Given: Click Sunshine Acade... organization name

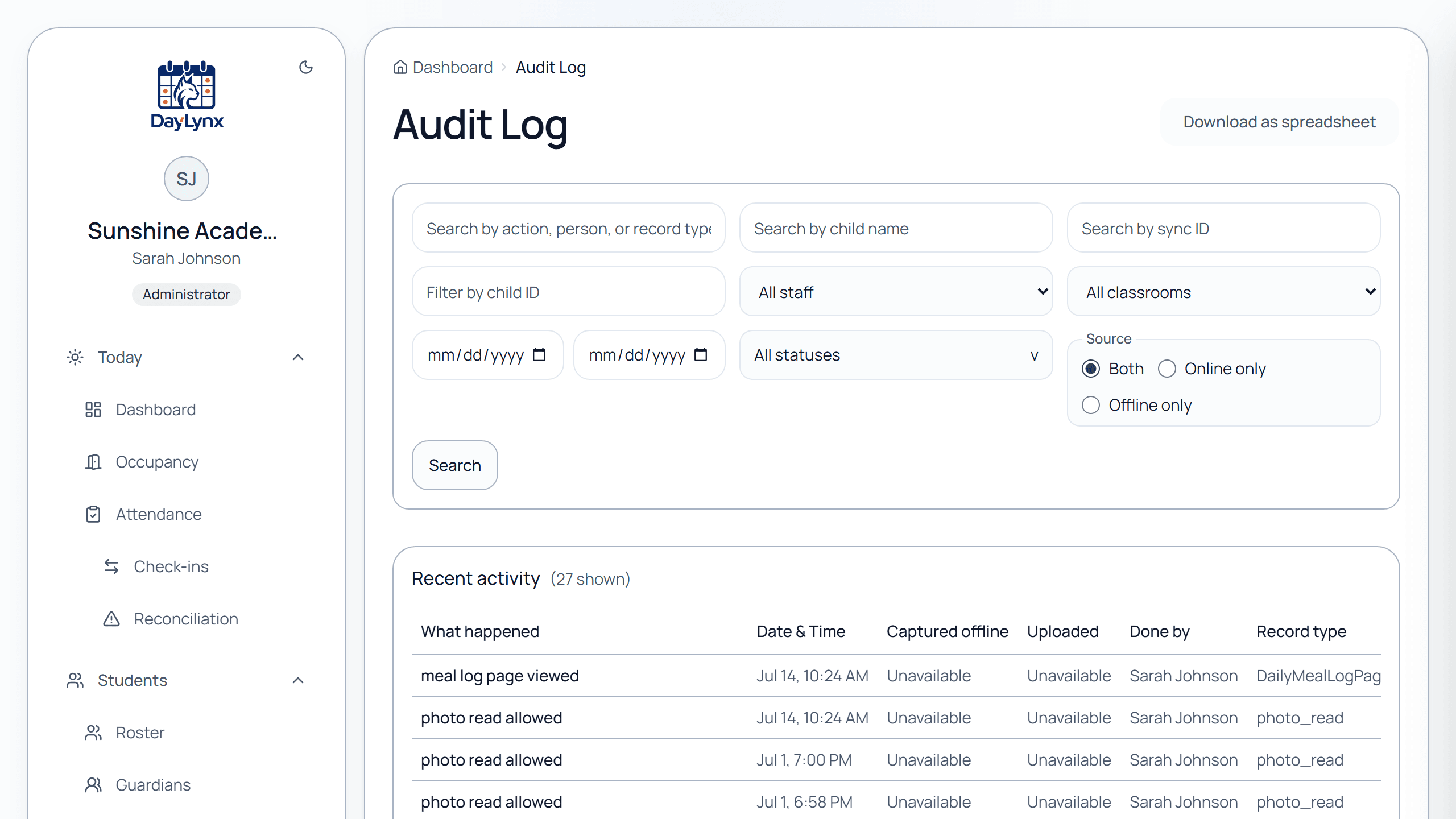Looking at the screenshot, I should 182,231.
